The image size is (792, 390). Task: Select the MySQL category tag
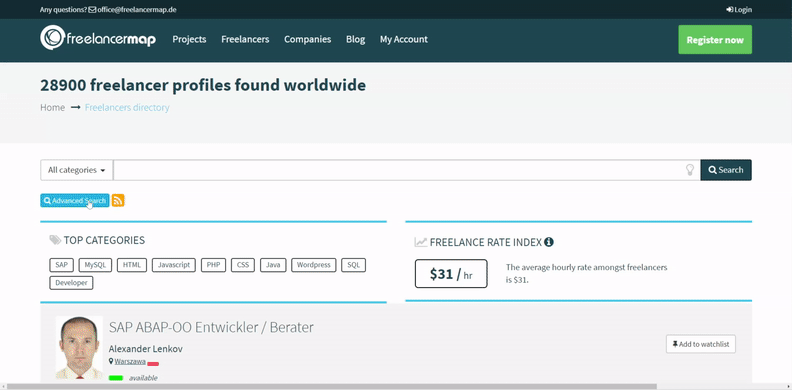tap(95, 265)
